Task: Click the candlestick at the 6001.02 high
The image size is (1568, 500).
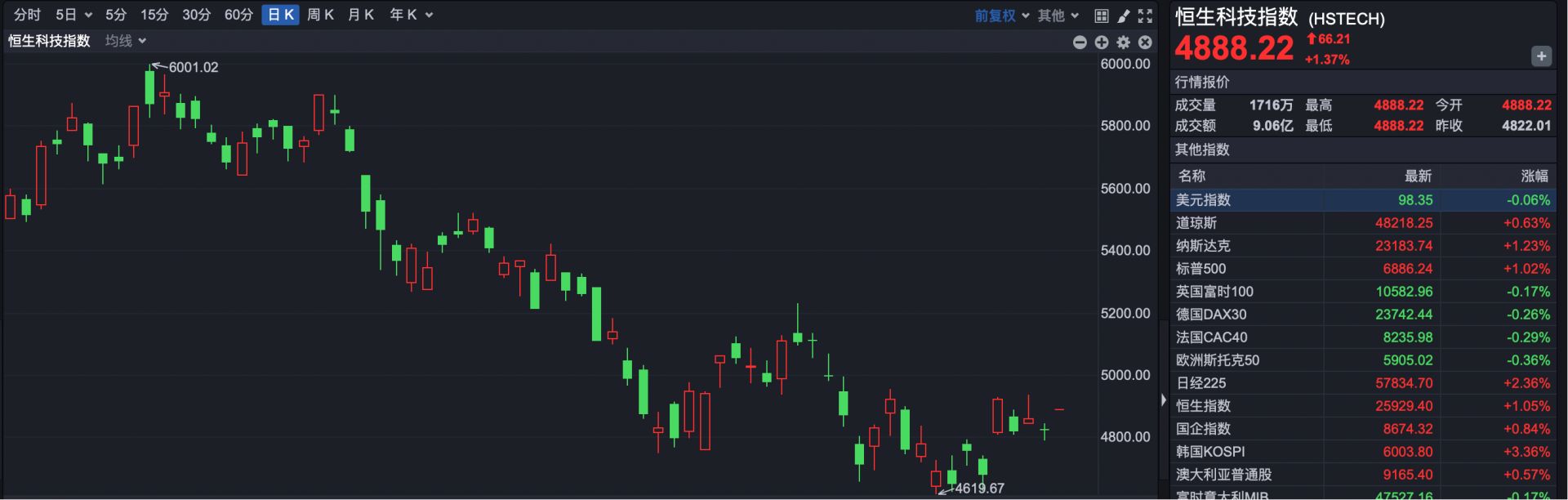Action: click(x=149, y=87)
